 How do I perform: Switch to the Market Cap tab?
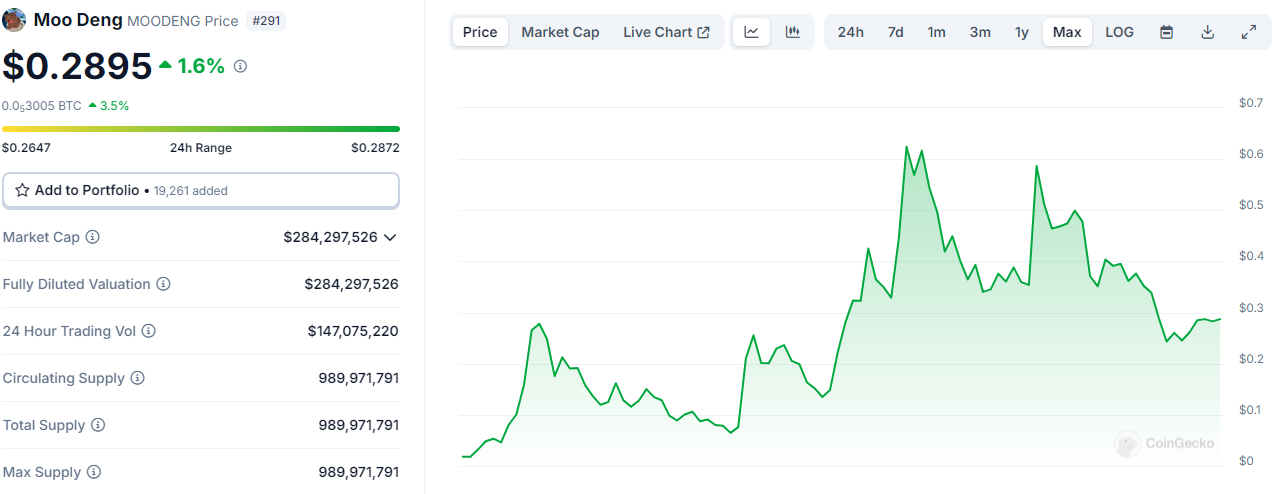point(560,32)
